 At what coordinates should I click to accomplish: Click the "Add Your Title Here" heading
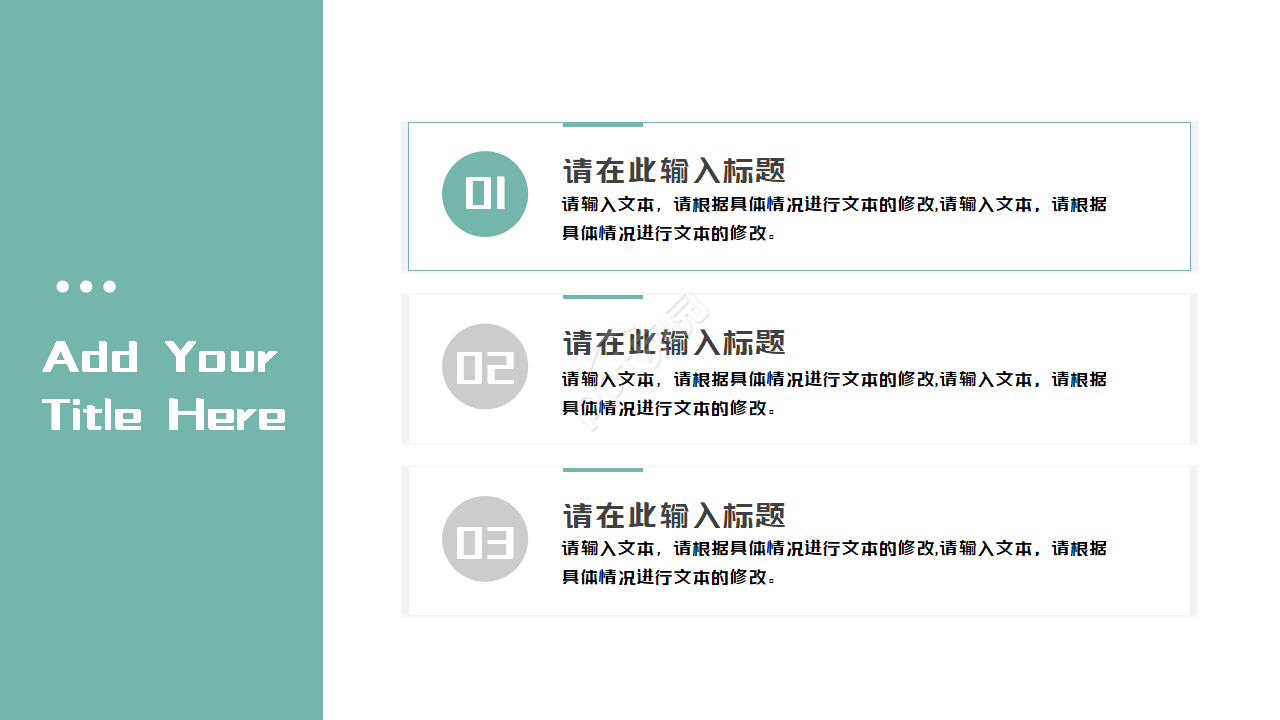[163, 386]
